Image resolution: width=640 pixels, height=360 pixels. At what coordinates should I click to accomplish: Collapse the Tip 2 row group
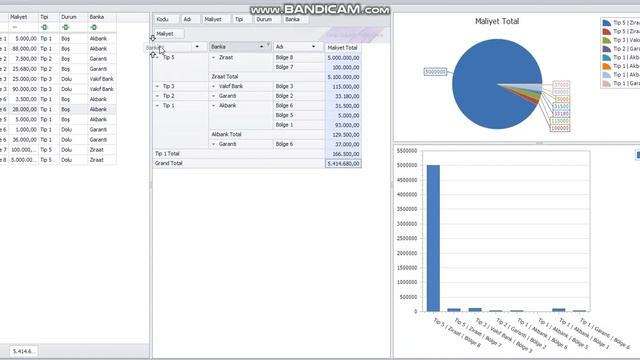pyautogui.click(x=158, y=96)
